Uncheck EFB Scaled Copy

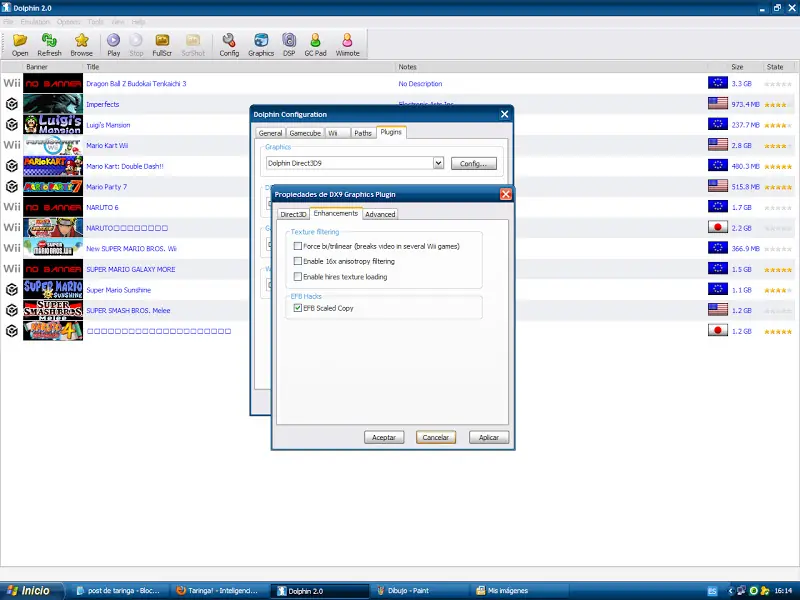click(298, 308)
